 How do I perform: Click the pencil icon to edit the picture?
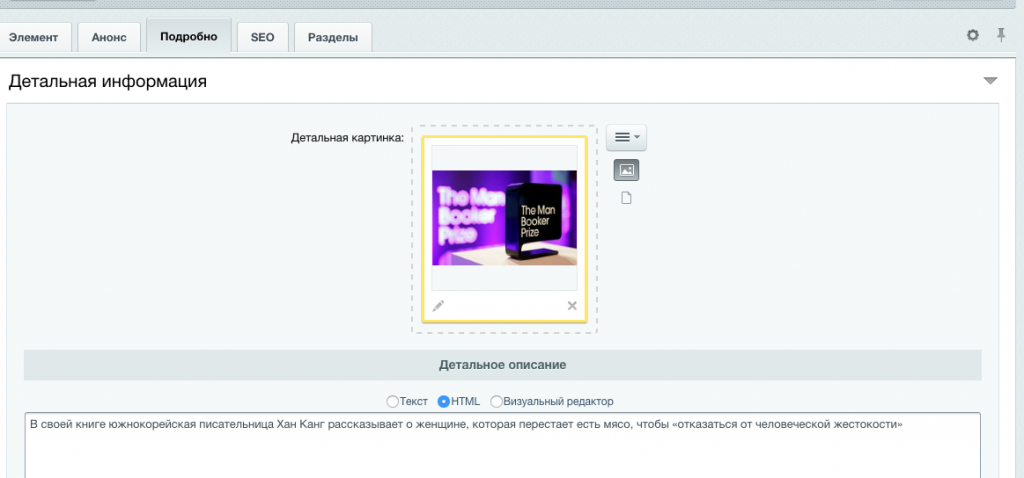[x=438, y=306]
